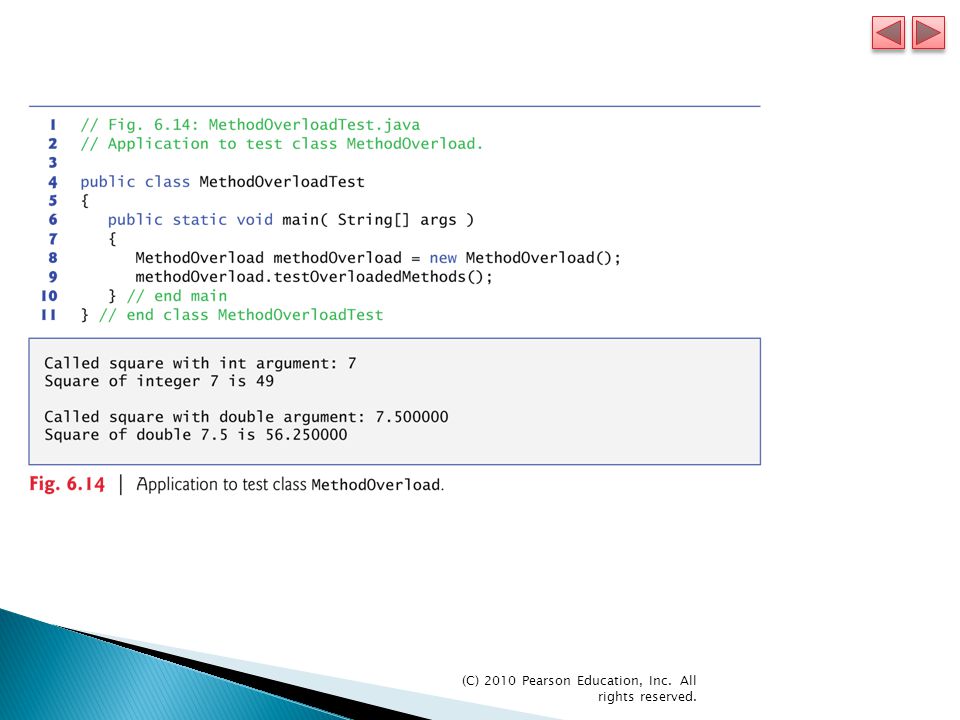Go to the previous slide with left arrow
The width and height of the screenshot is (960, 720).
click(x=888, y=33)
